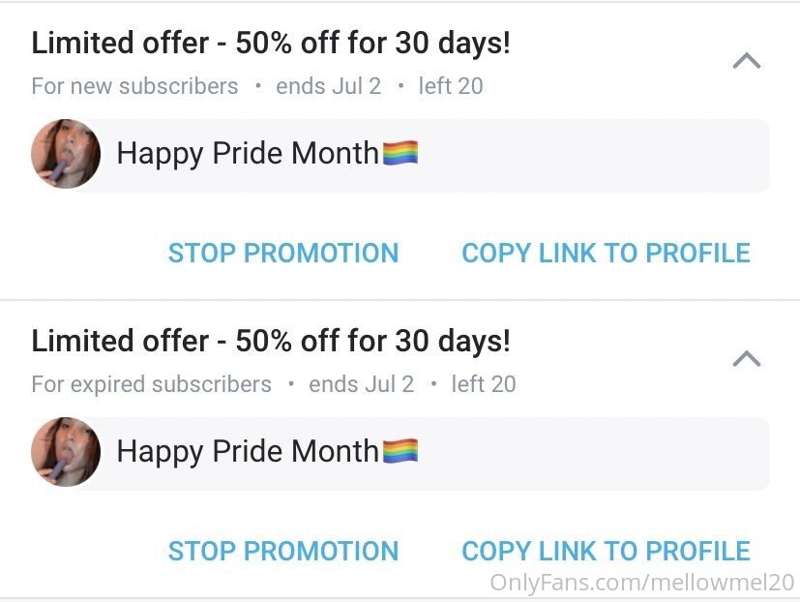Select the new subscribers Limited offer title
Screen dimensions: 800x602
pyautogui.click(x=271, y=43)
